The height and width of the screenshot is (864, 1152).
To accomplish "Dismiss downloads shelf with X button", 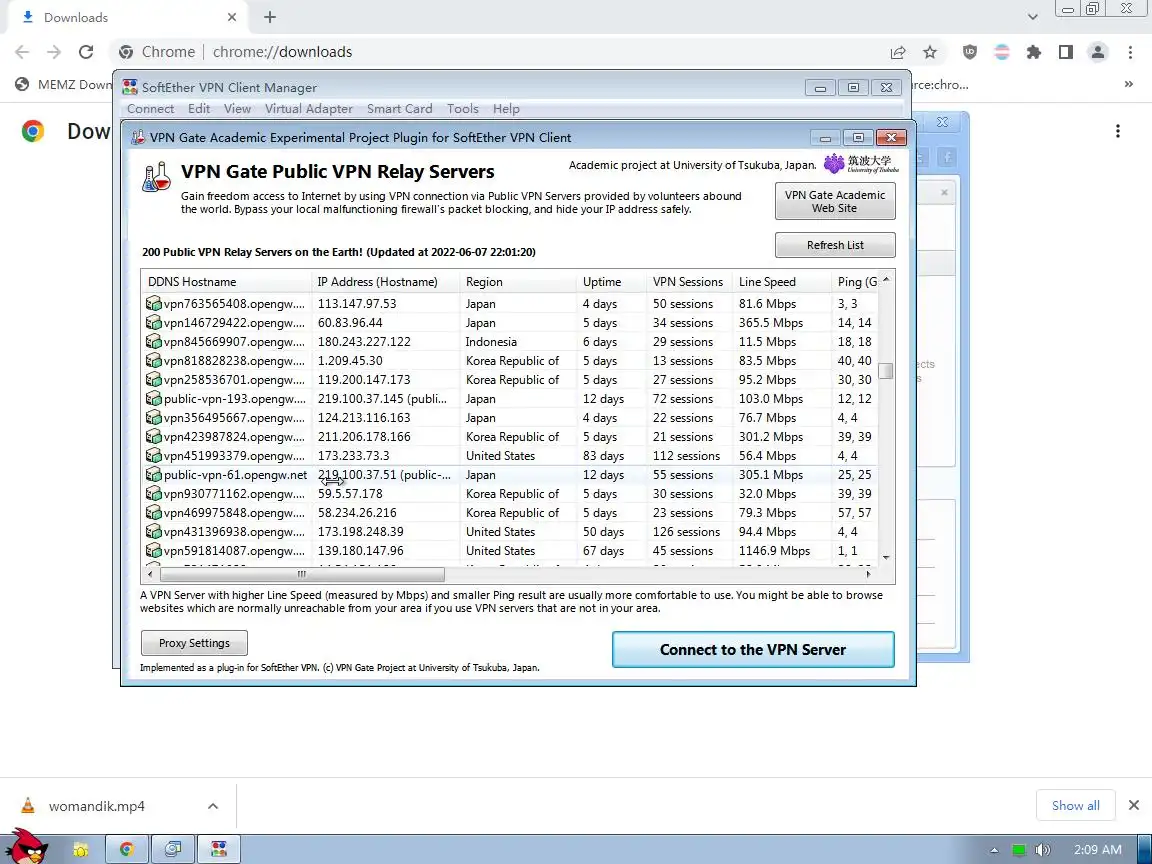I will 1134,805.
